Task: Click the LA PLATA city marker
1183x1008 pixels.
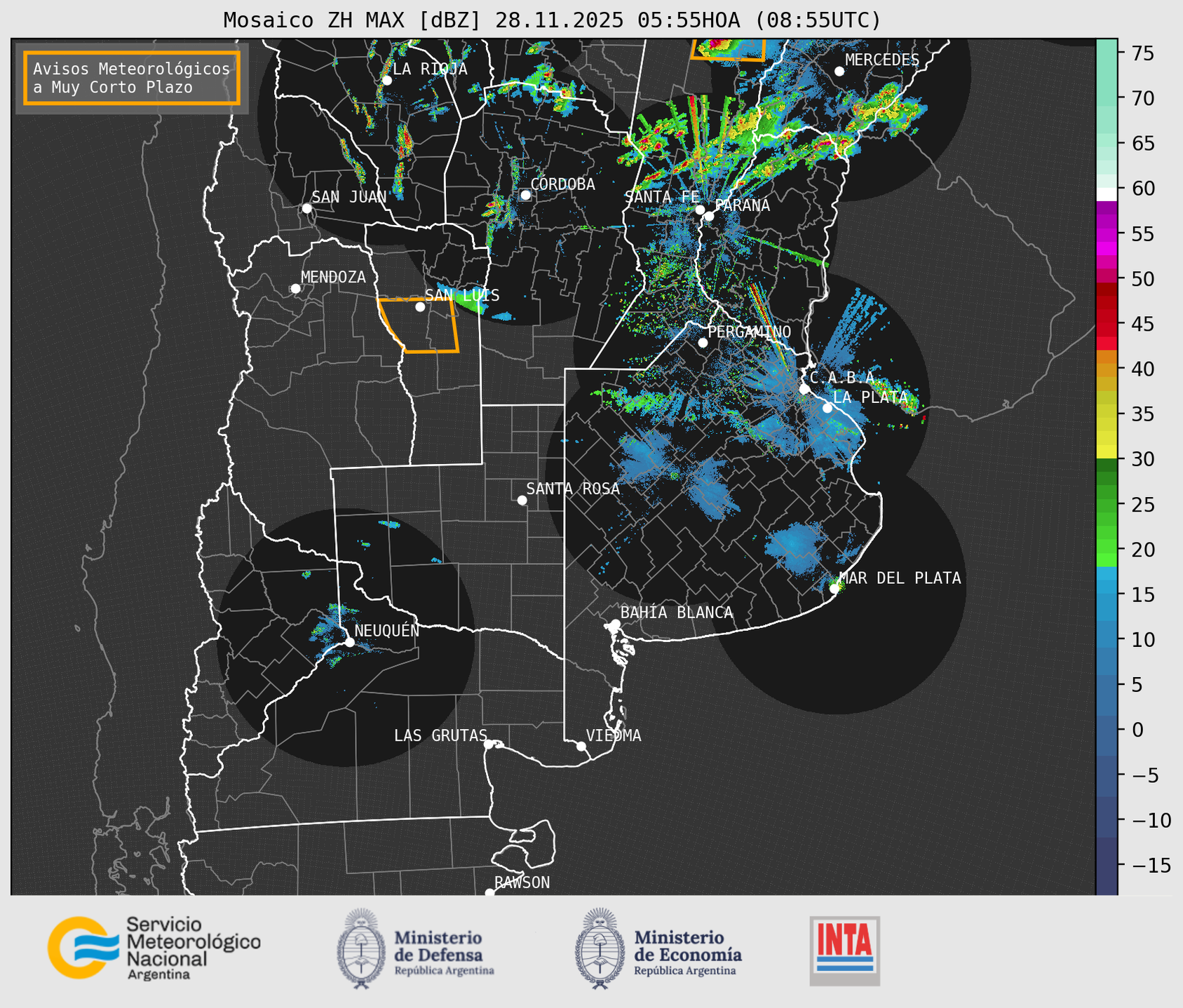Action: tap(827, 408)
